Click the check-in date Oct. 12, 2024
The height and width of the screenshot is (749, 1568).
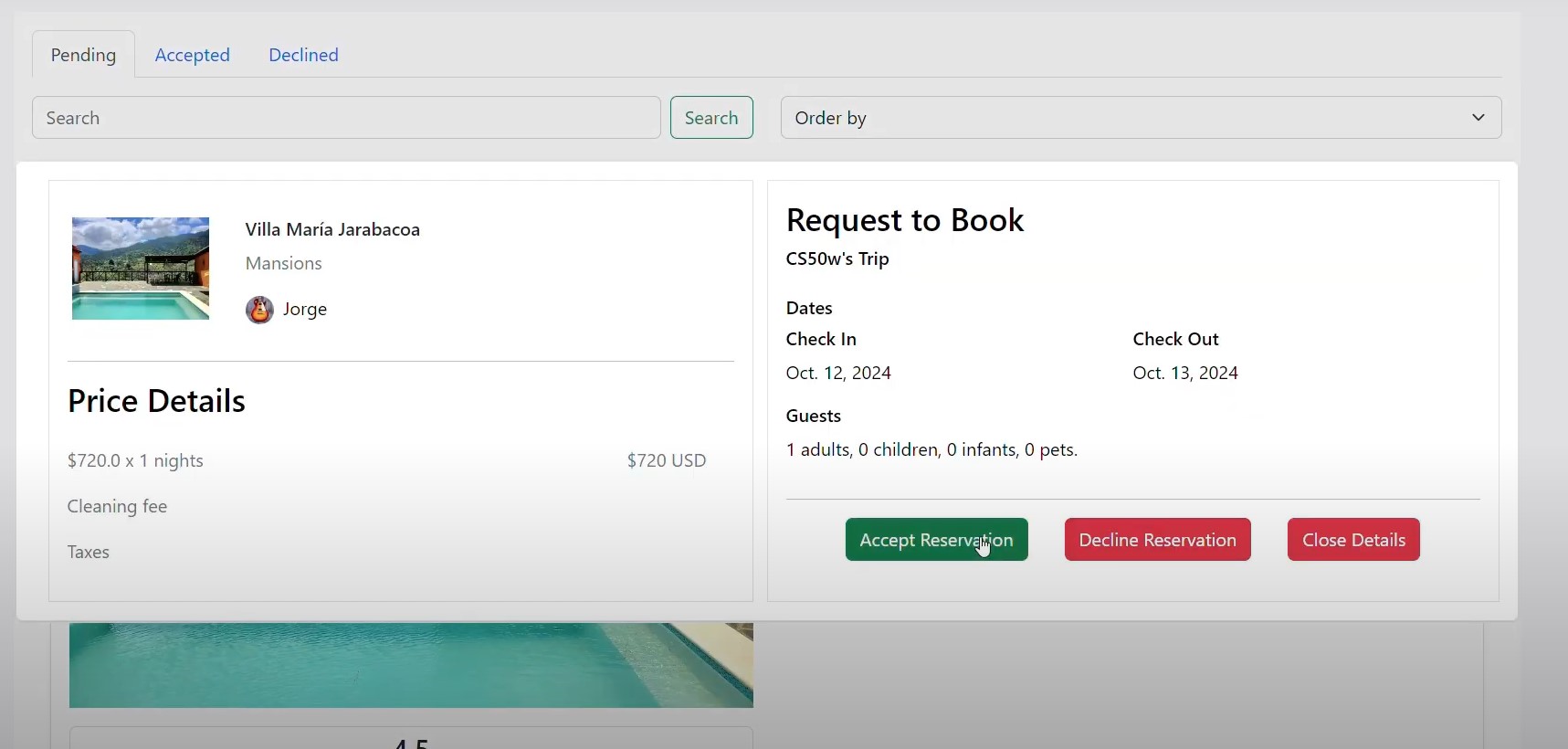[838, 373]
